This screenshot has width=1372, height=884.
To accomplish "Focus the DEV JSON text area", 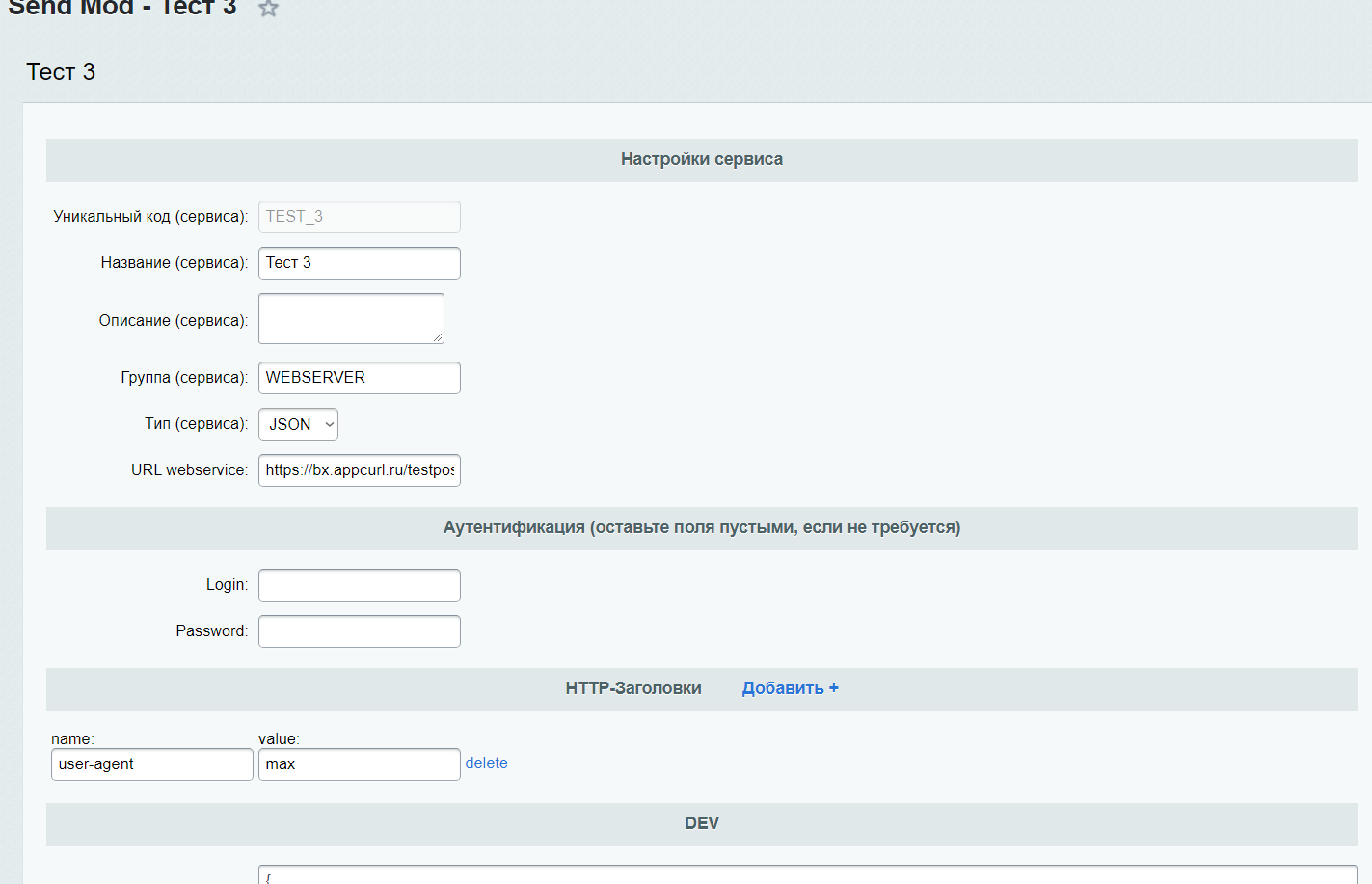I will pyautogui.click(x=808, y=874).
